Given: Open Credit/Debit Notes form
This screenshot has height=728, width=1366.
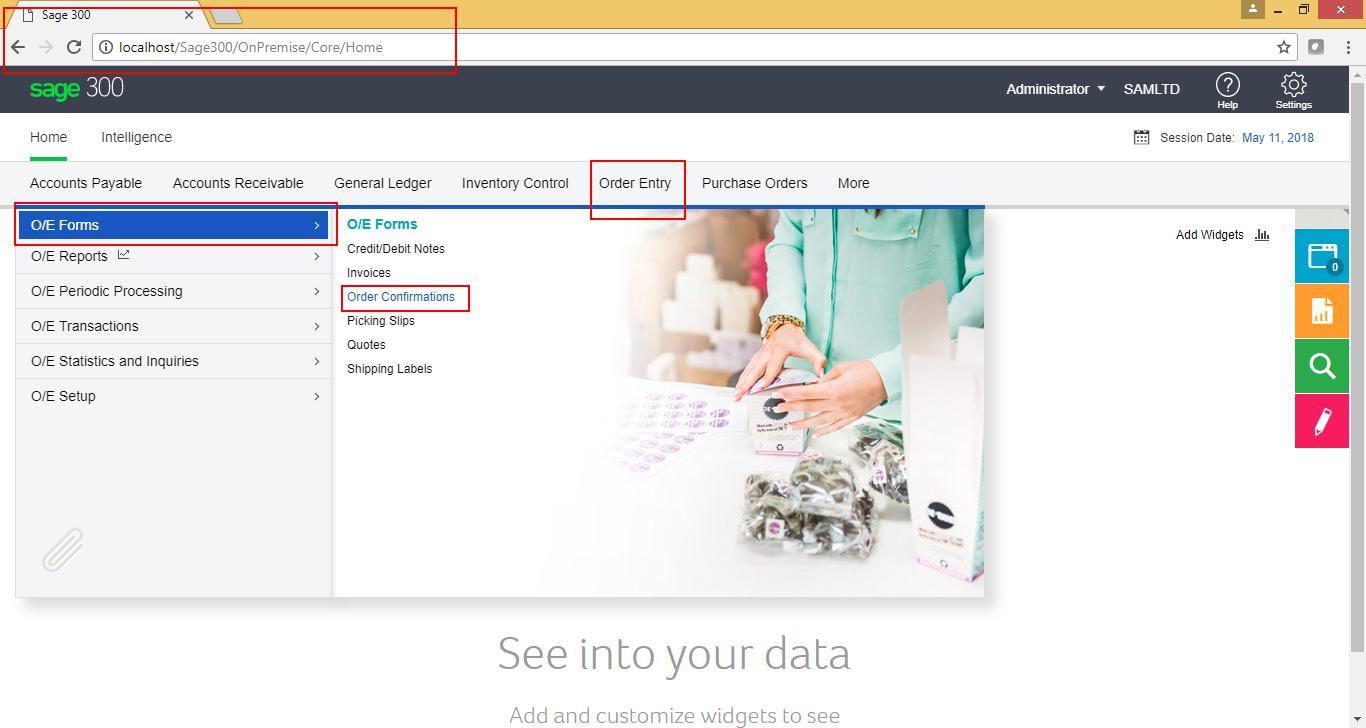Looking at the screenshot, I should point(396,249).
